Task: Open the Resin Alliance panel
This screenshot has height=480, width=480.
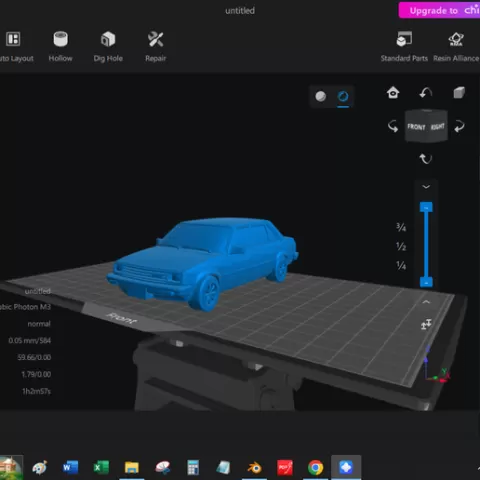Action: pos(456,47)
